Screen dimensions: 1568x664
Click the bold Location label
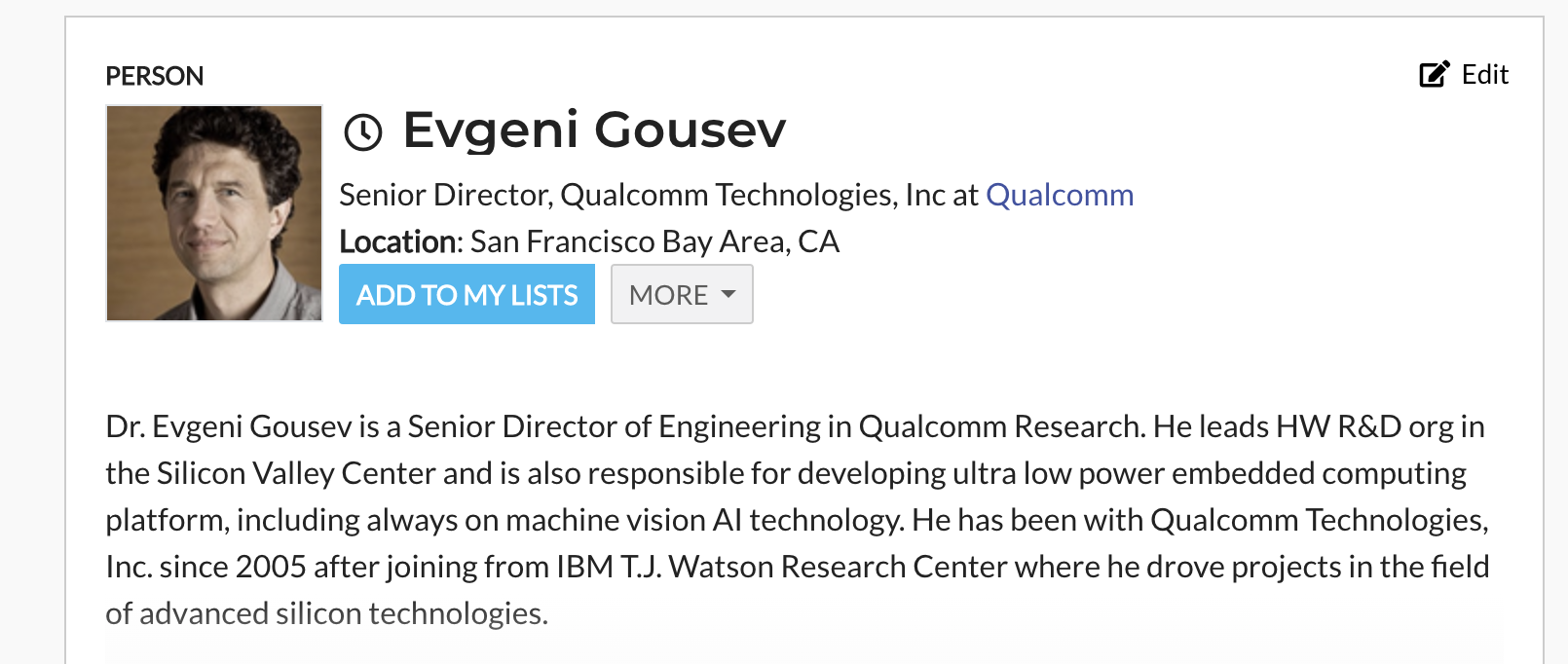tap(399, 241)
